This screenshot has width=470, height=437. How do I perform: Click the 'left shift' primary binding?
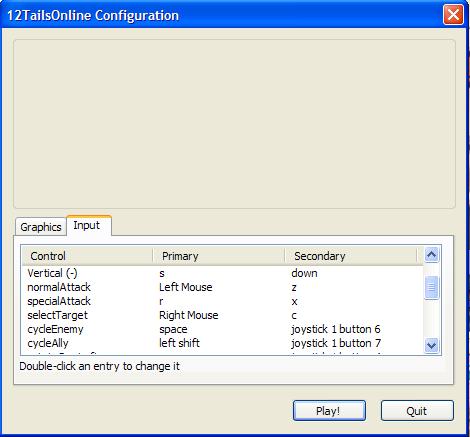click(x=179, y=343)
